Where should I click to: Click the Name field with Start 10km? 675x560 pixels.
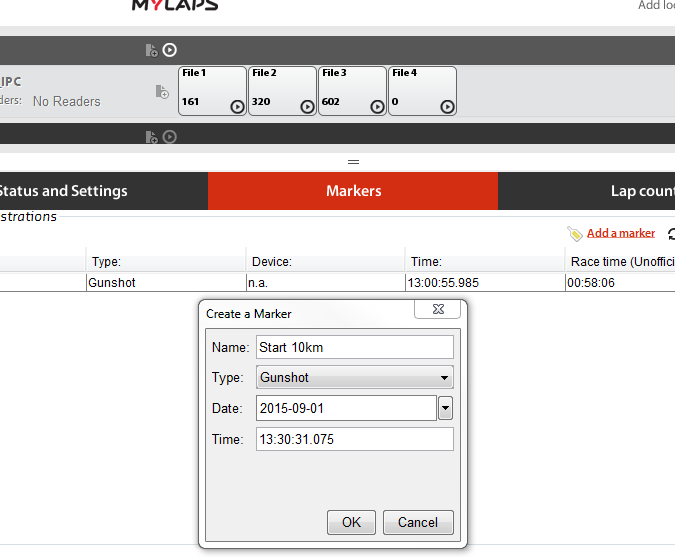coord(355,347)
